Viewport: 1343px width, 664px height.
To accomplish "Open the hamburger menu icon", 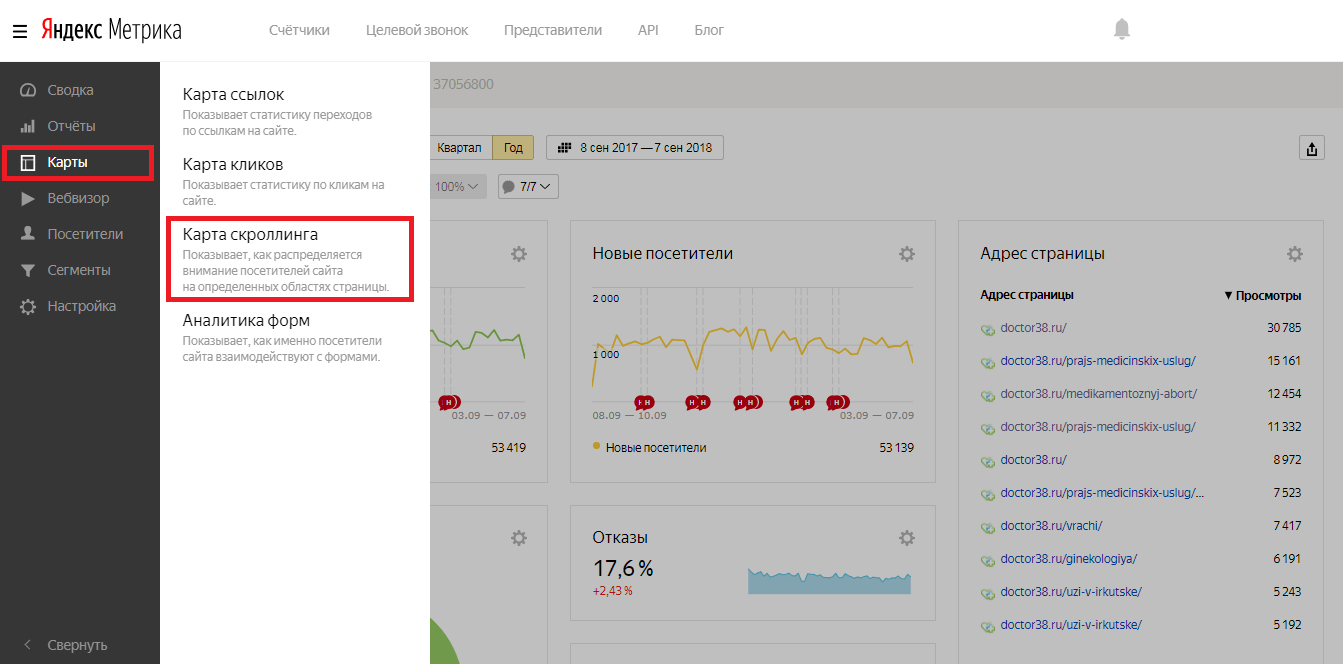I will tap(19, 31).
